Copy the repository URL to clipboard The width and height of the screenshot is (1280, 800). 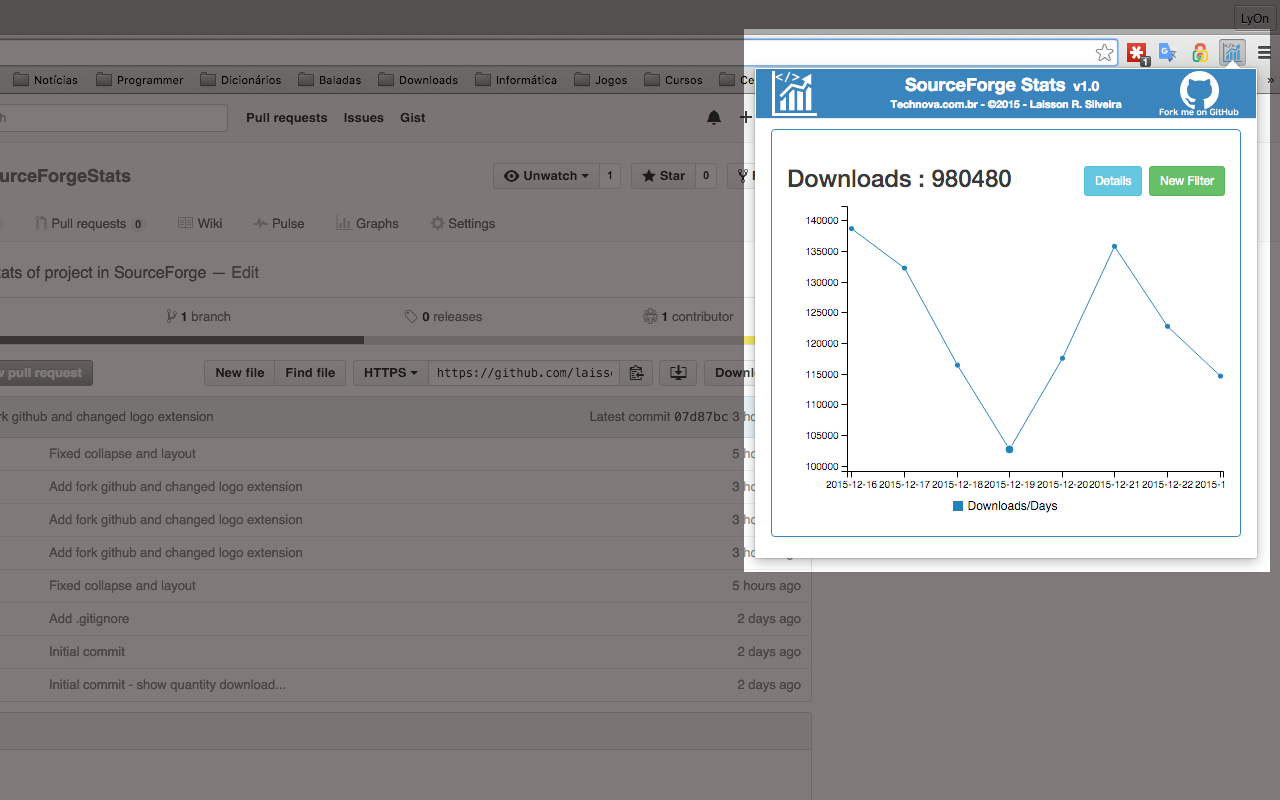[637, 372]
